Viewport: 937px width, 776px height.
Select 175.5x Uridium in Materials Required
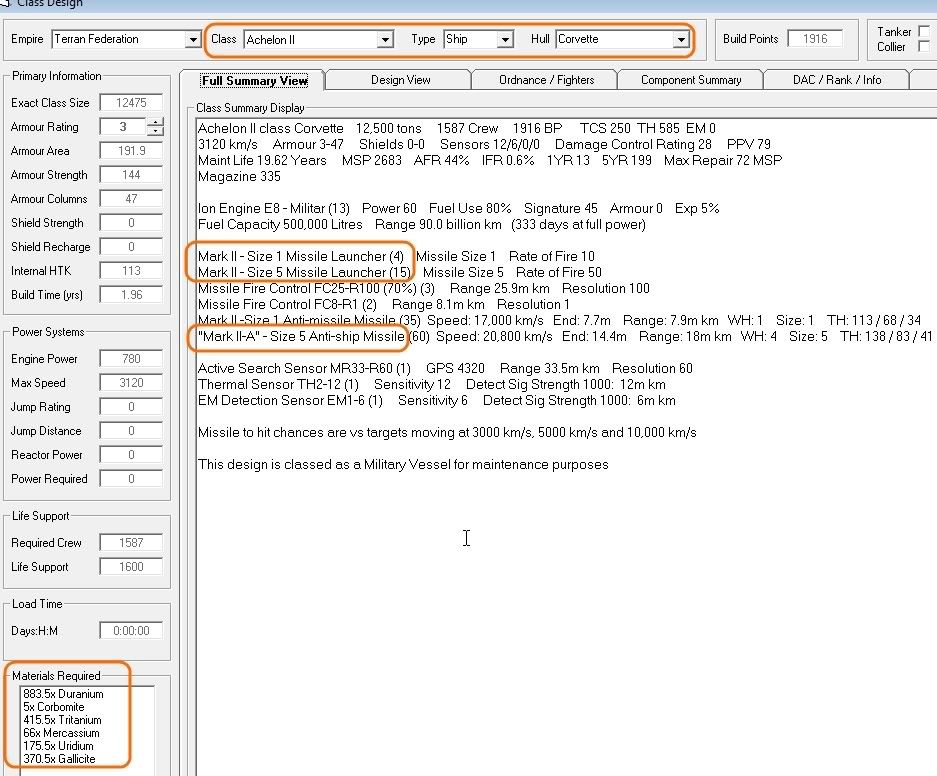click(x=58, y=746)
